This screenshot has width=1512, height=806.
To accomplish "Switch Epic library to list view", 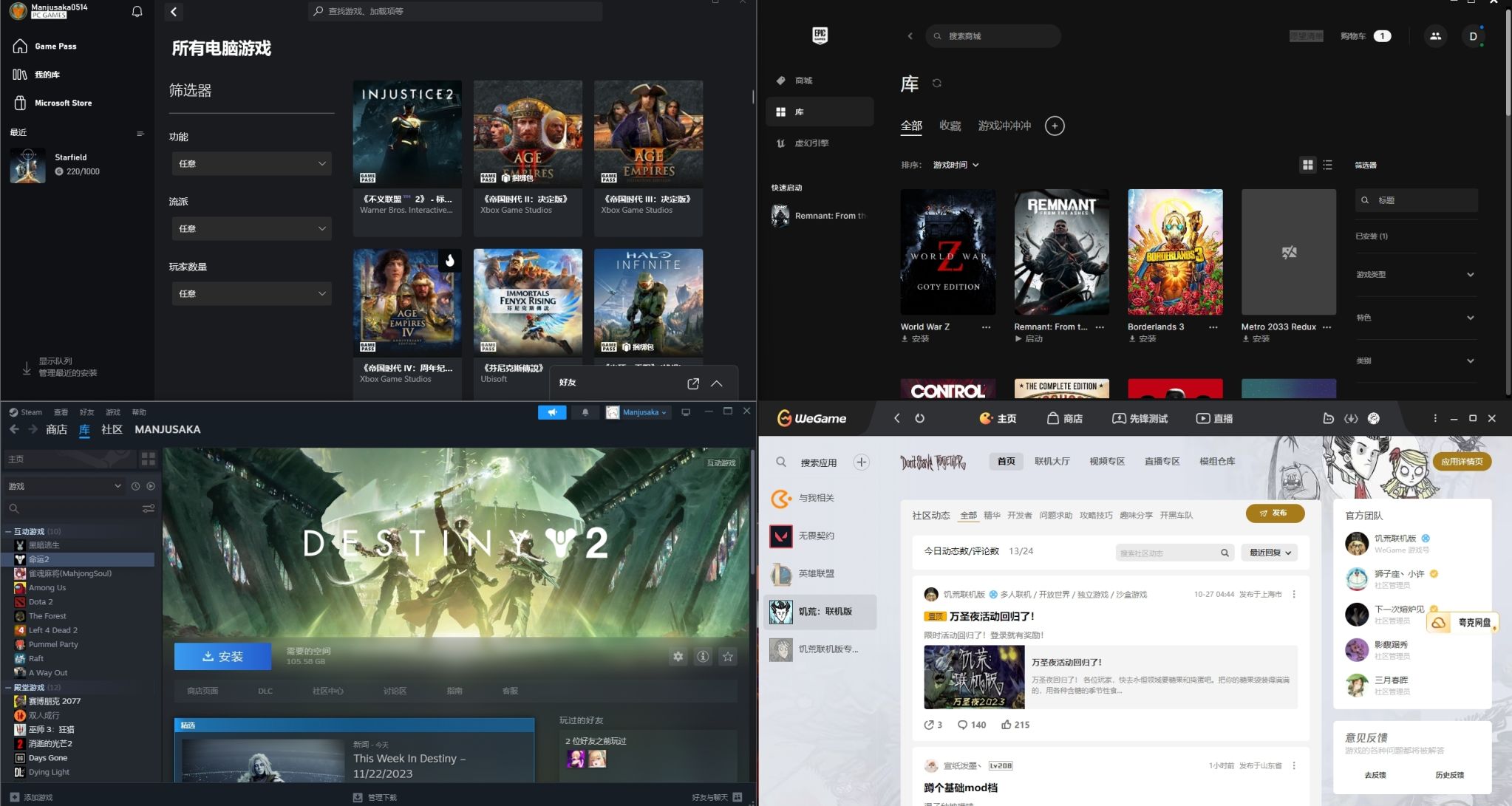I will pyautogui.click(x=1327, y=165).
